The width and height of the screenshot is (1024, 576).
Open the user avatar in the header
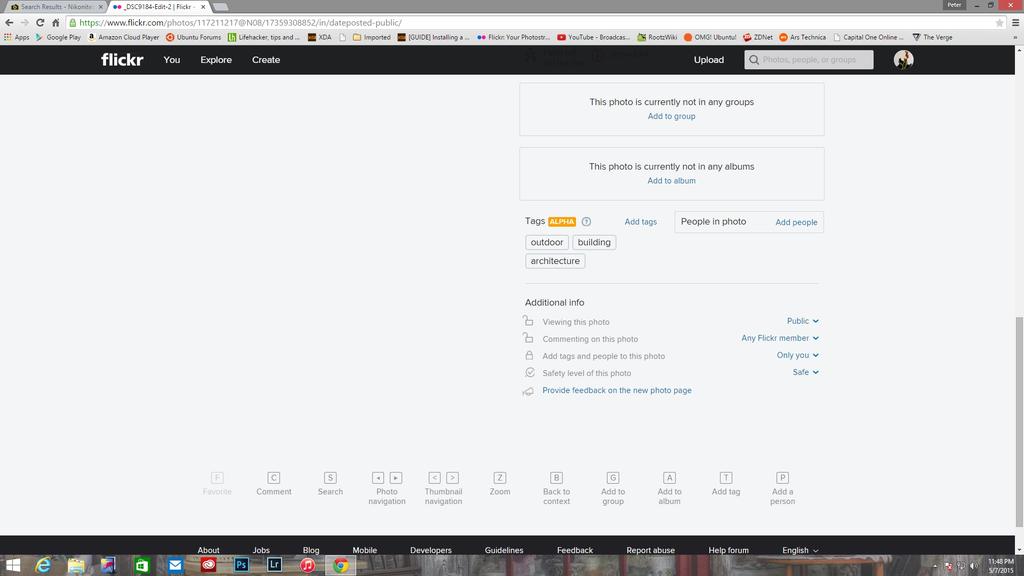tap(903, 60)
